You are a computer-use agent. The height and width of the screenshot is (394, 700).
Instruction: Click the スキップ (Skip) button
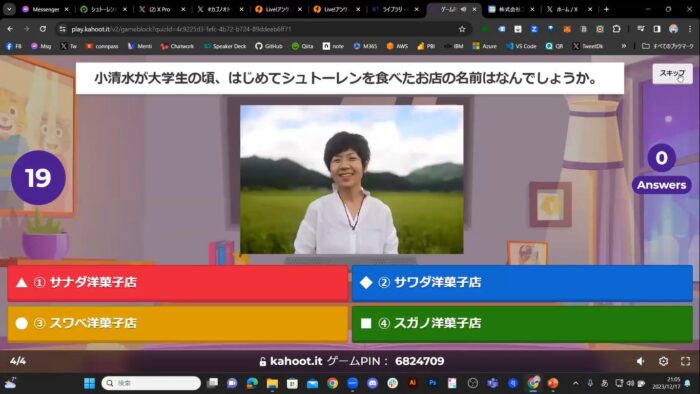coord(672,74)
